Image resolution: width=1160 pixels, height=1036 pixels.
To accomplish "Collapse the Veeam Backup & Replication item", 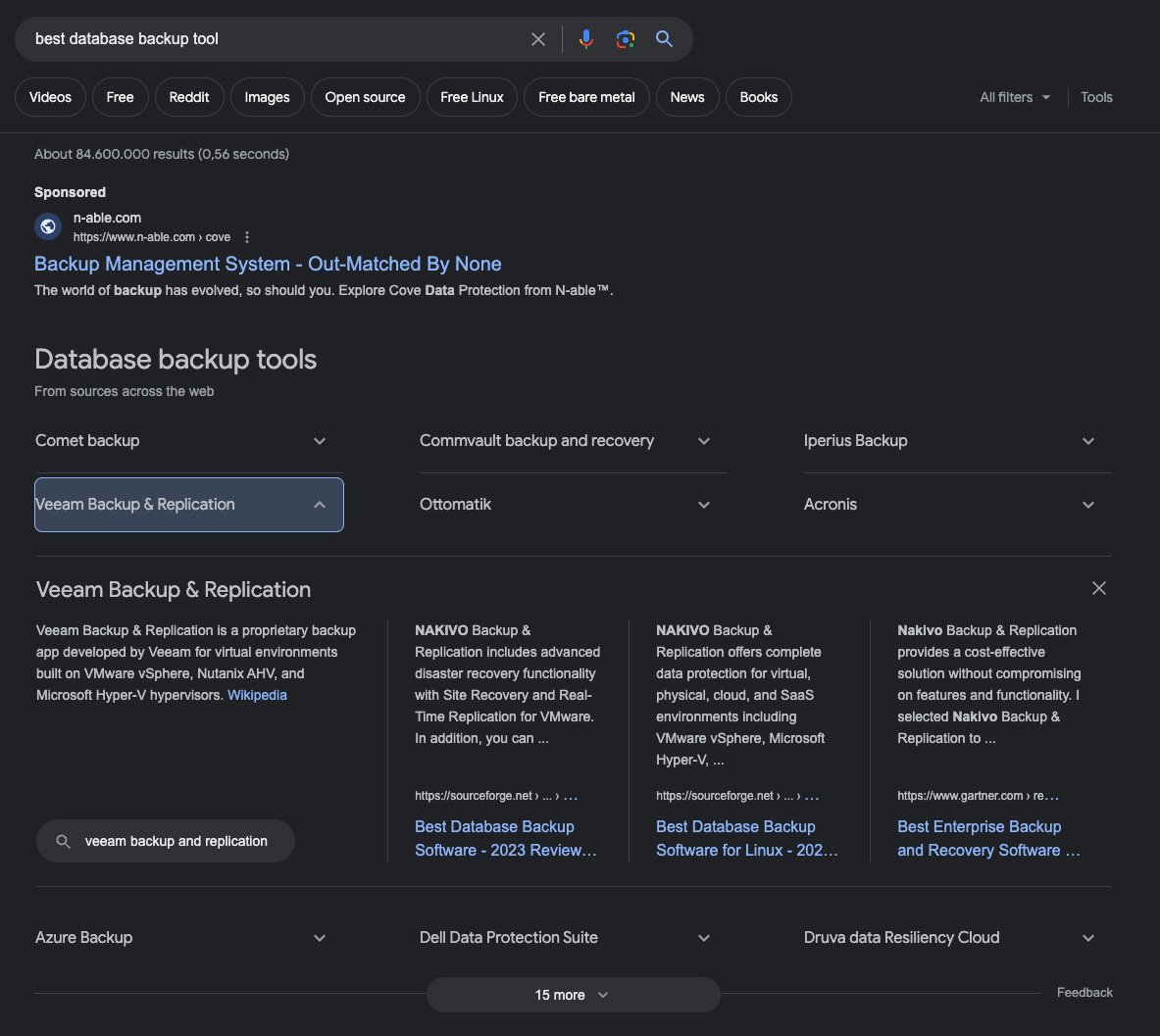I will (188, 505).
